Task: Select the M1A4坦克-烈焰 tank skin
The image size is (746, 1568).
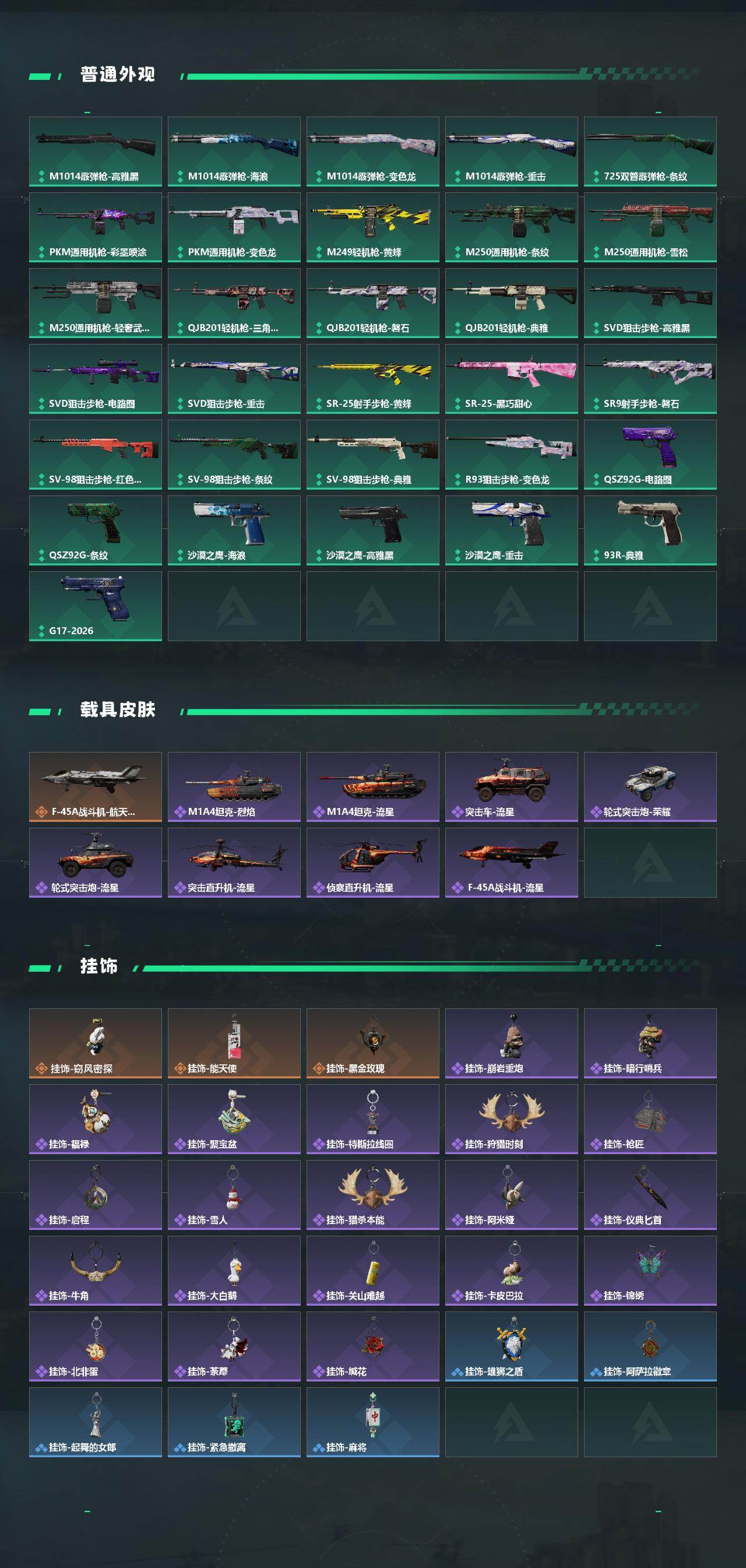Action: pyautogui.click(x=234, y=786)
